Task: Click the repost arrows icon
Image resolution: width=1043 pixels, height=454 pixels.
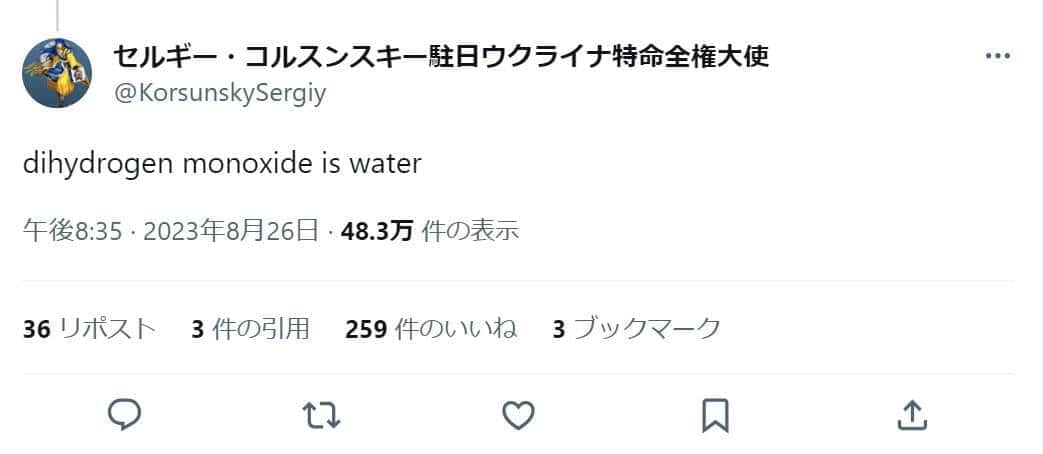Action: (x=321, y=413)
